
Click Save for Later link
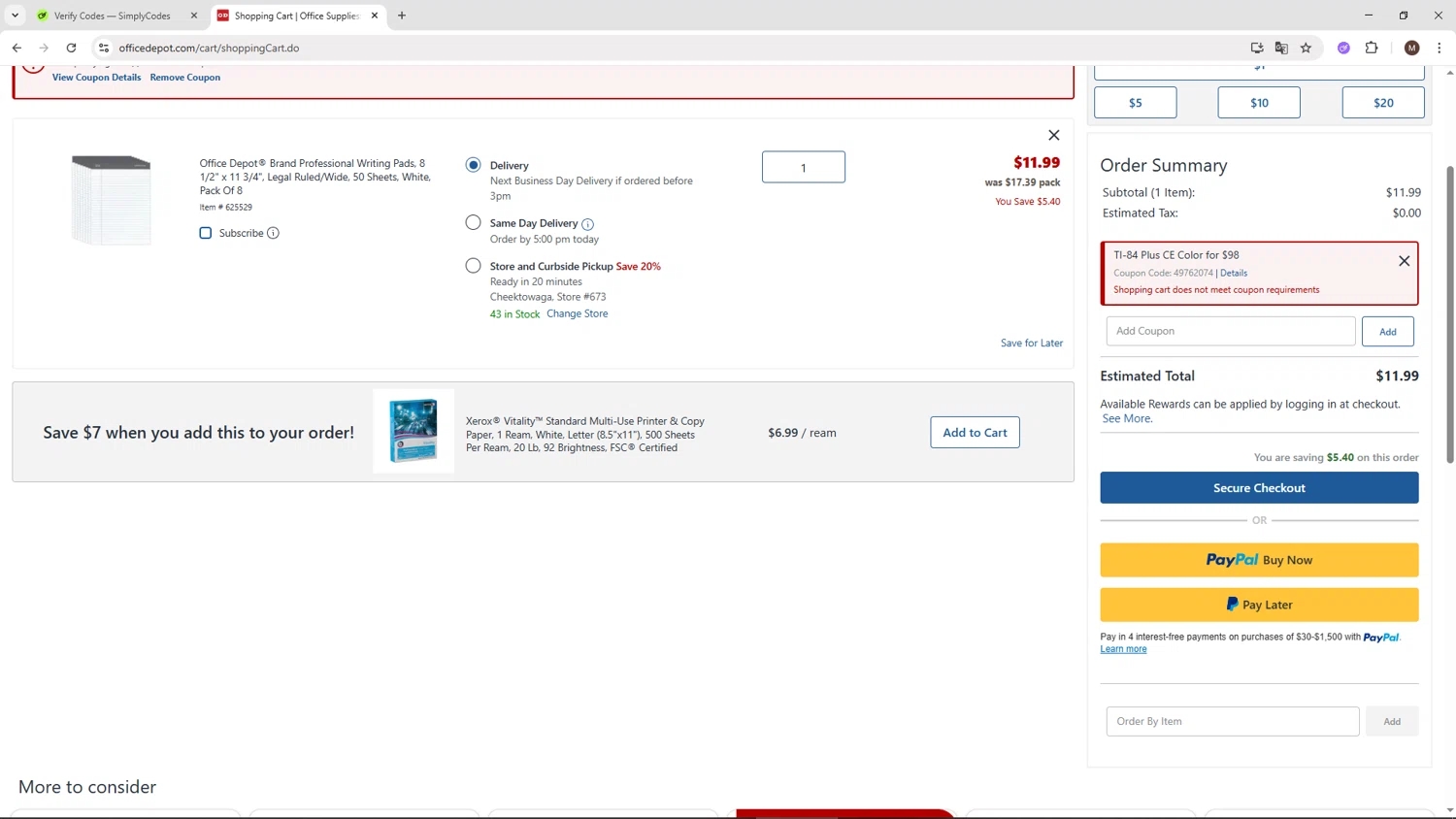tap(1031, 343)
